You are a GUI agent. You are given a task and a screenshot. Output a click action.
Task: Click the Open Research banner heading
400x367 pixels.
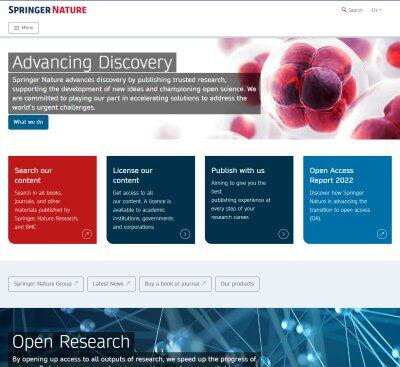[x=71, y=342]
